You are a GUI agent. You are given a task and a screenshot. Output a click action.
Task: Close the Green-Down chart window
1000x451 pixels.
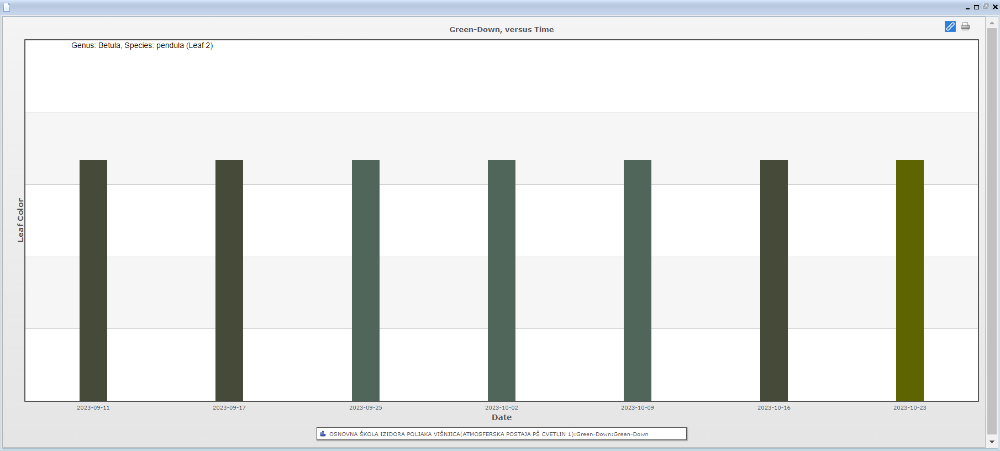pyautogui.click(x=994, y=6)
